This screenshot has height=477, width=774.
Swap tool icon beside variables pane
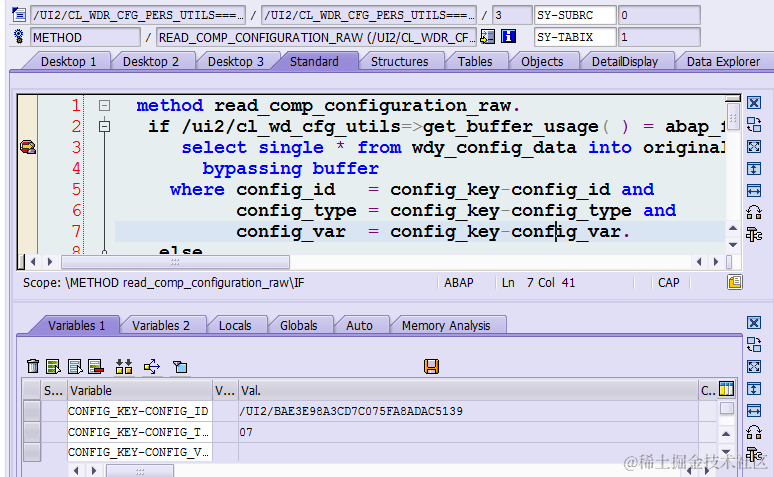(754, 345)
